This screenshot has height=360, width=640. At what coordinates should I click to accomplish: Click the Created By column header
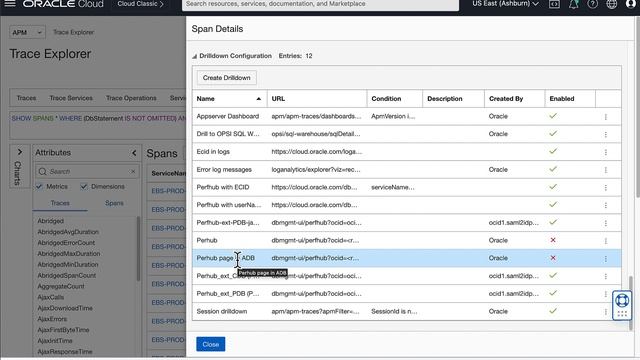click(x=515, y=99)
